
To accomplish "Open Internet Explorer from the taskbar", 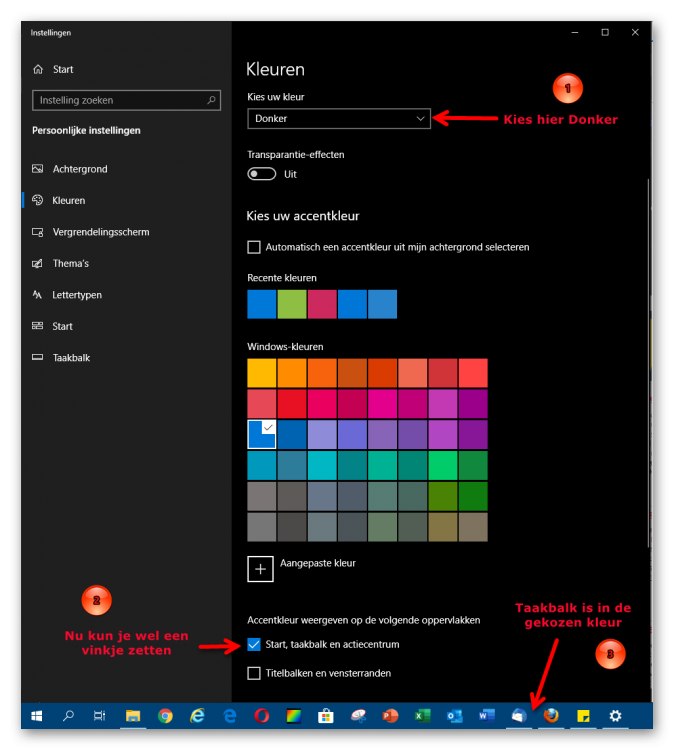I will tap(197, 716).
